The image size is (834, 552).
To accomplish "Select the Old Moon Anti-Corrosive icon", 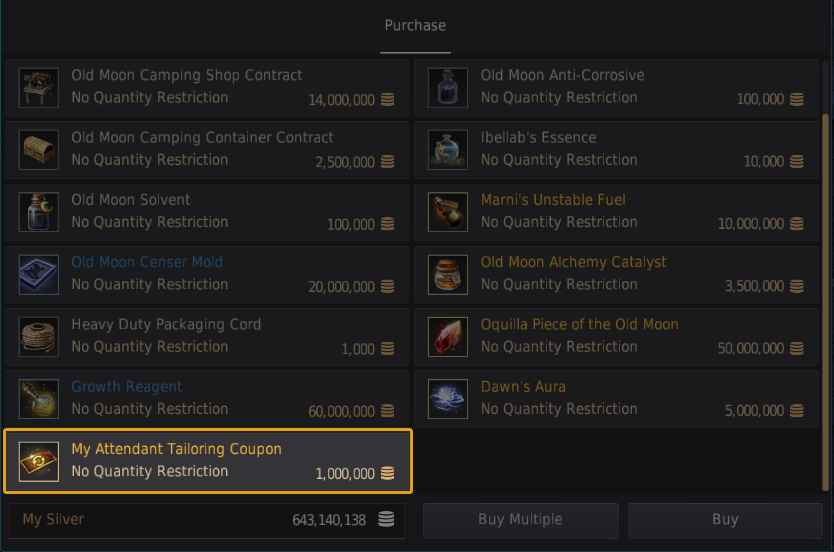I will click(448, 88).
